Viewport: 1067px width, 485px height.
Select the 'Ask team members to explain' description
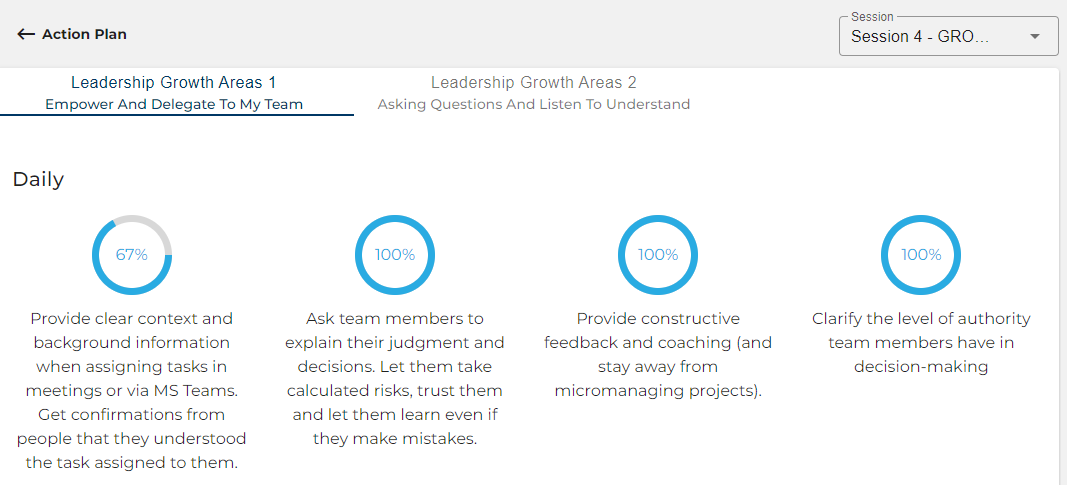(x=395, y=379)
